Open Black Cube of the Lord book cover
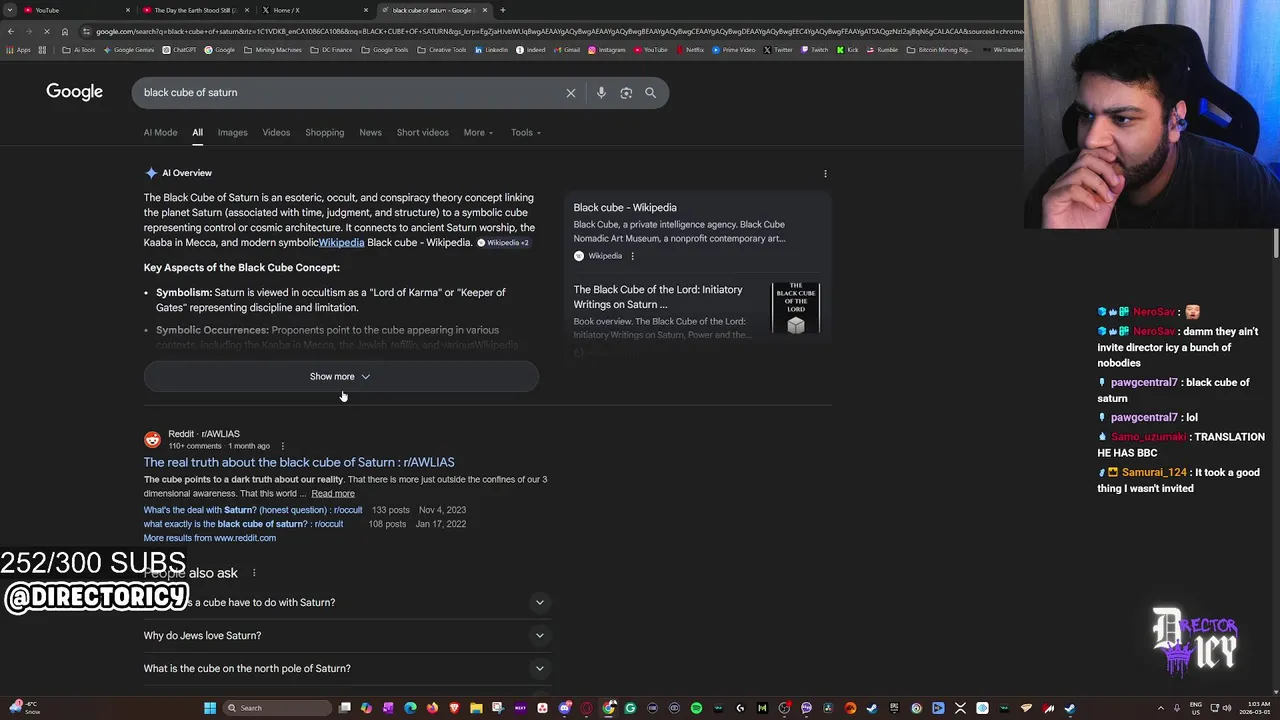 pyautogui.click(x=796, y=309)
